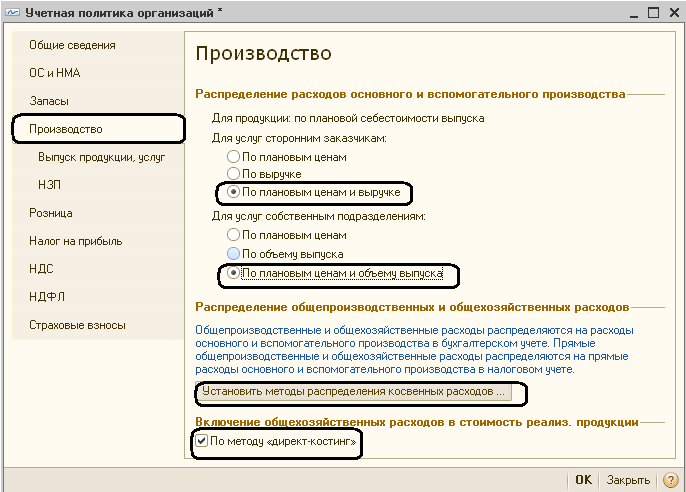Click the label 'Для услуг сторонним заказчикам:'

299,139
